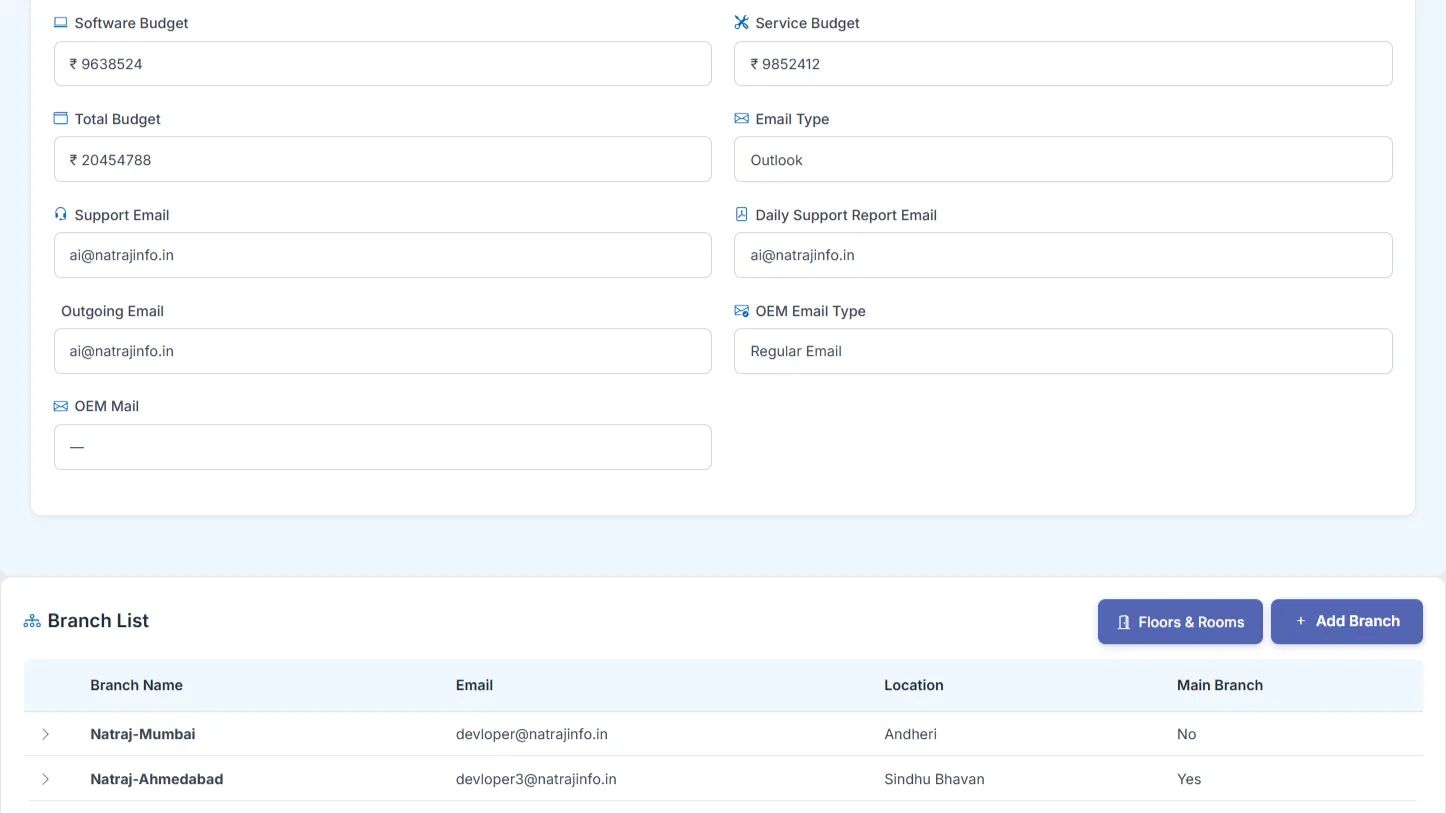This screenshot has height=813, width=1446.
Task: Click the Branch List heading
Action: tap(98, 621)
